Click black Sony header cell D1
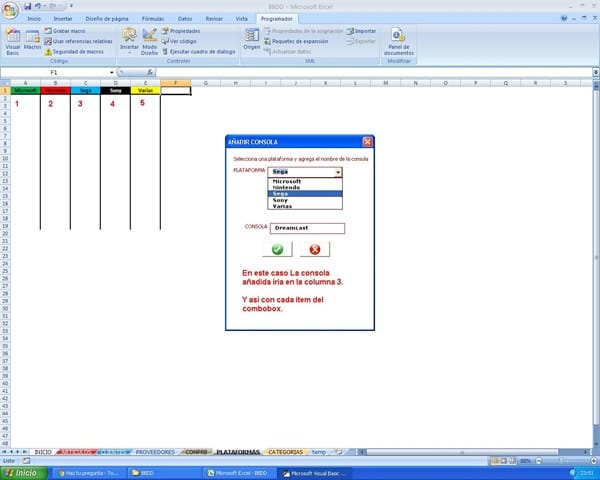This screenshot has height=480, width=600. (115, 91)
